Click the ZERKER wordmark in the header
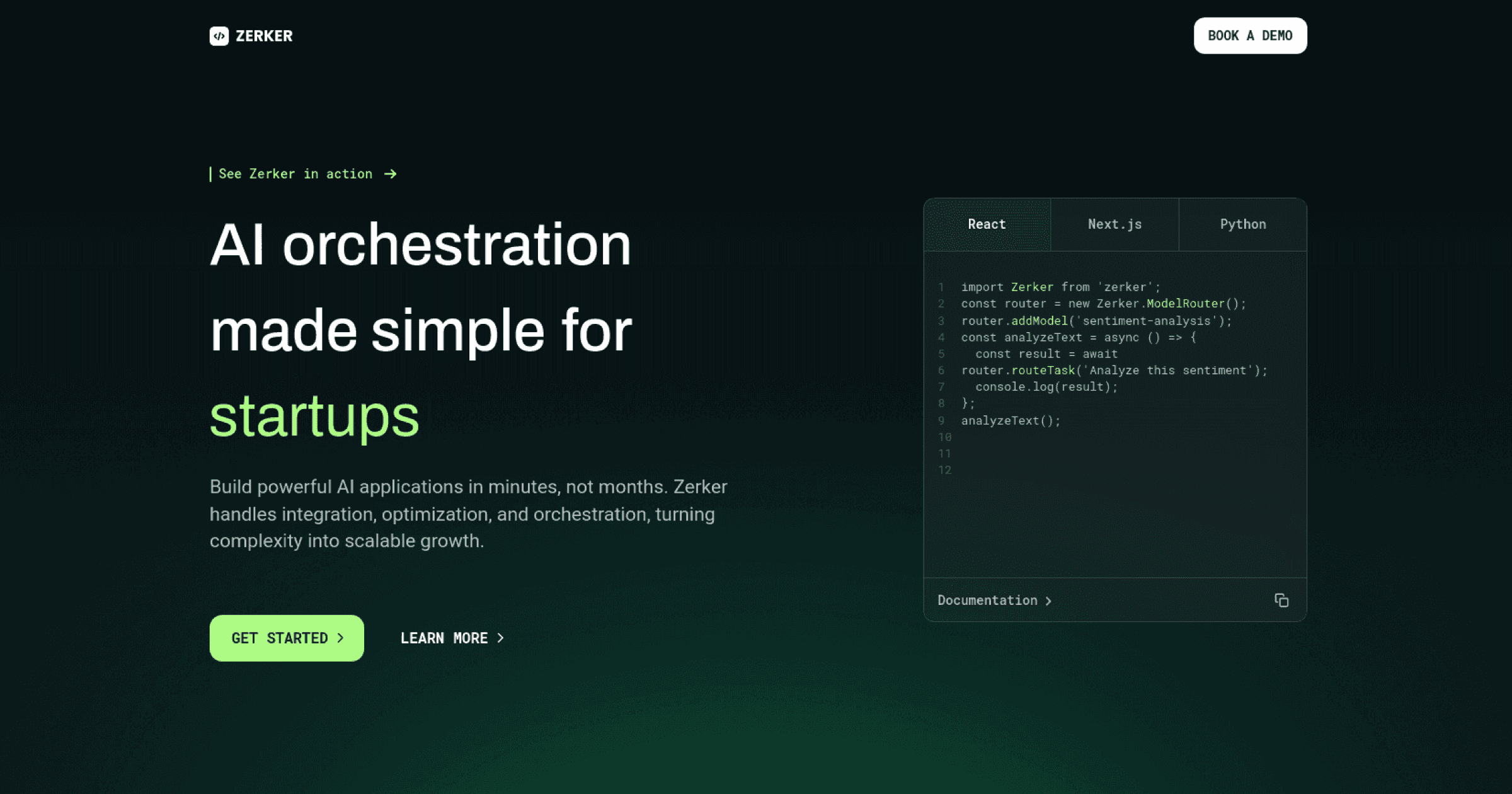 point(264,36)
